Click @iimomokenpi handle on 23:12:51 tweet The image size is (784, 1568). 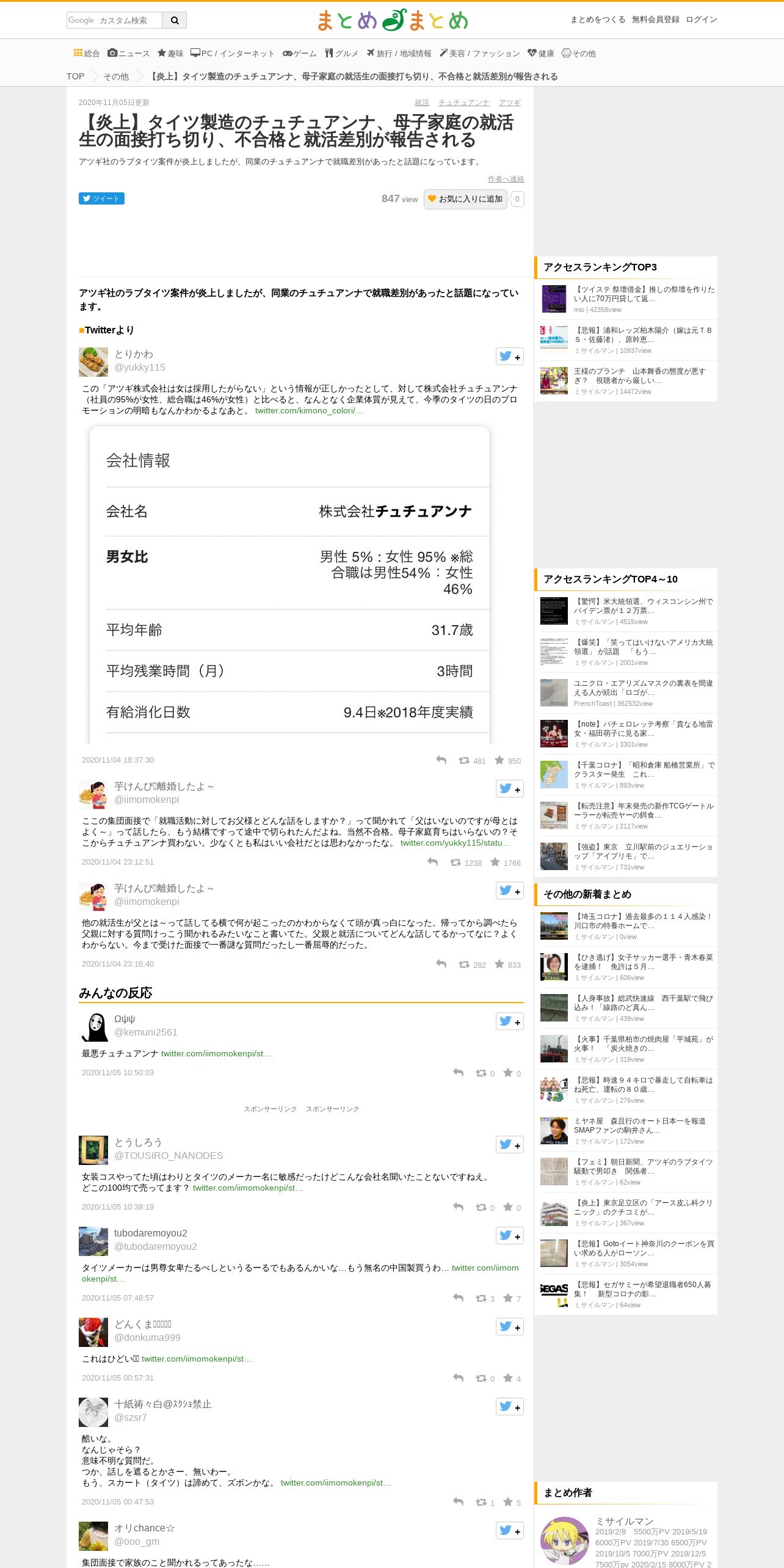pos(147,800)
